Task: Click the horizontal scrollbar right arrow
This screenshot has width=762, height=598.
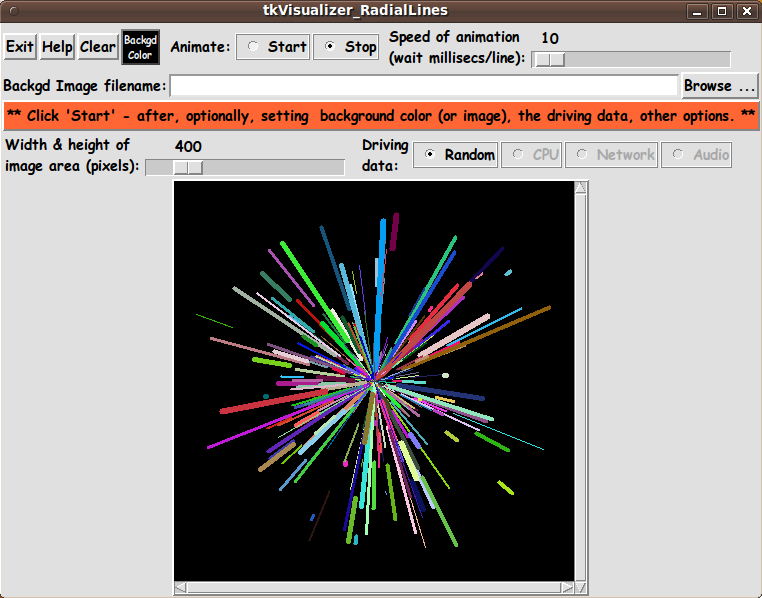Action: click(x=567, y=588)
